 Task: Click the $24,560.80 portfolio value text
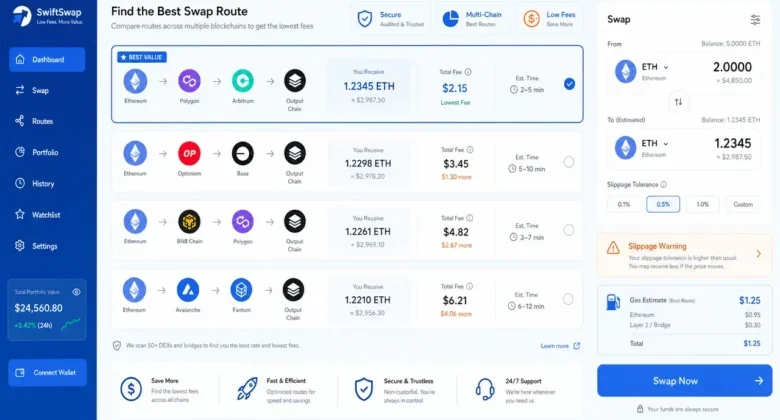click(38, 308)
